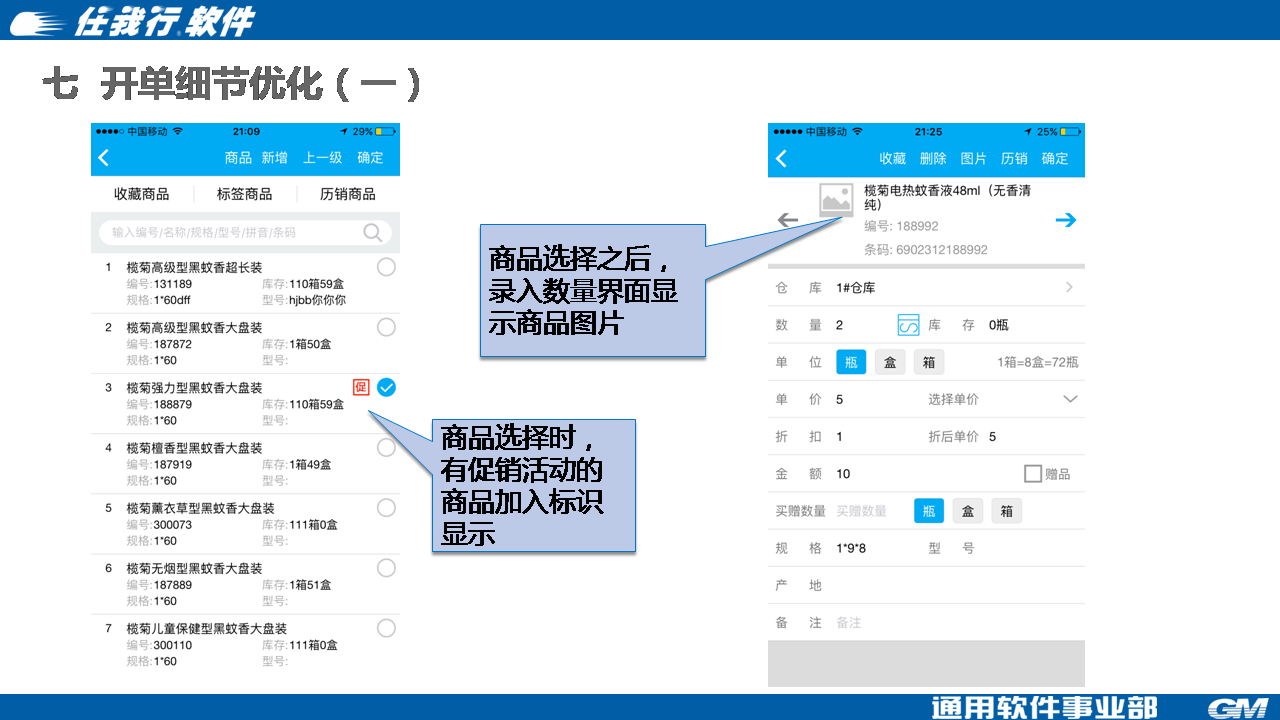This screenshot has height=720, width=1280.
Task: Deselect the checked 榄菊强力型黑蚊香大盘装 item
Action: pyautogui.click(x=386, y=387)
